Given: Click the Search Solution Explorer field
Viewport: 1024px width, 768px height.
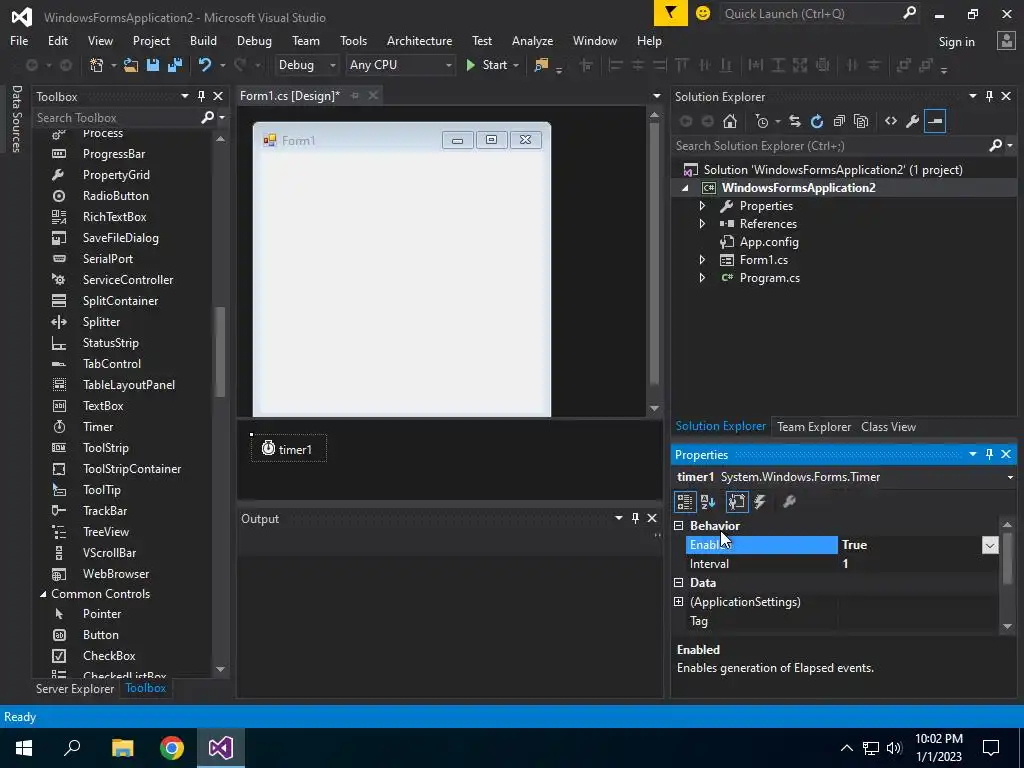Looking at the screenshot, I should tap(831, 146).
